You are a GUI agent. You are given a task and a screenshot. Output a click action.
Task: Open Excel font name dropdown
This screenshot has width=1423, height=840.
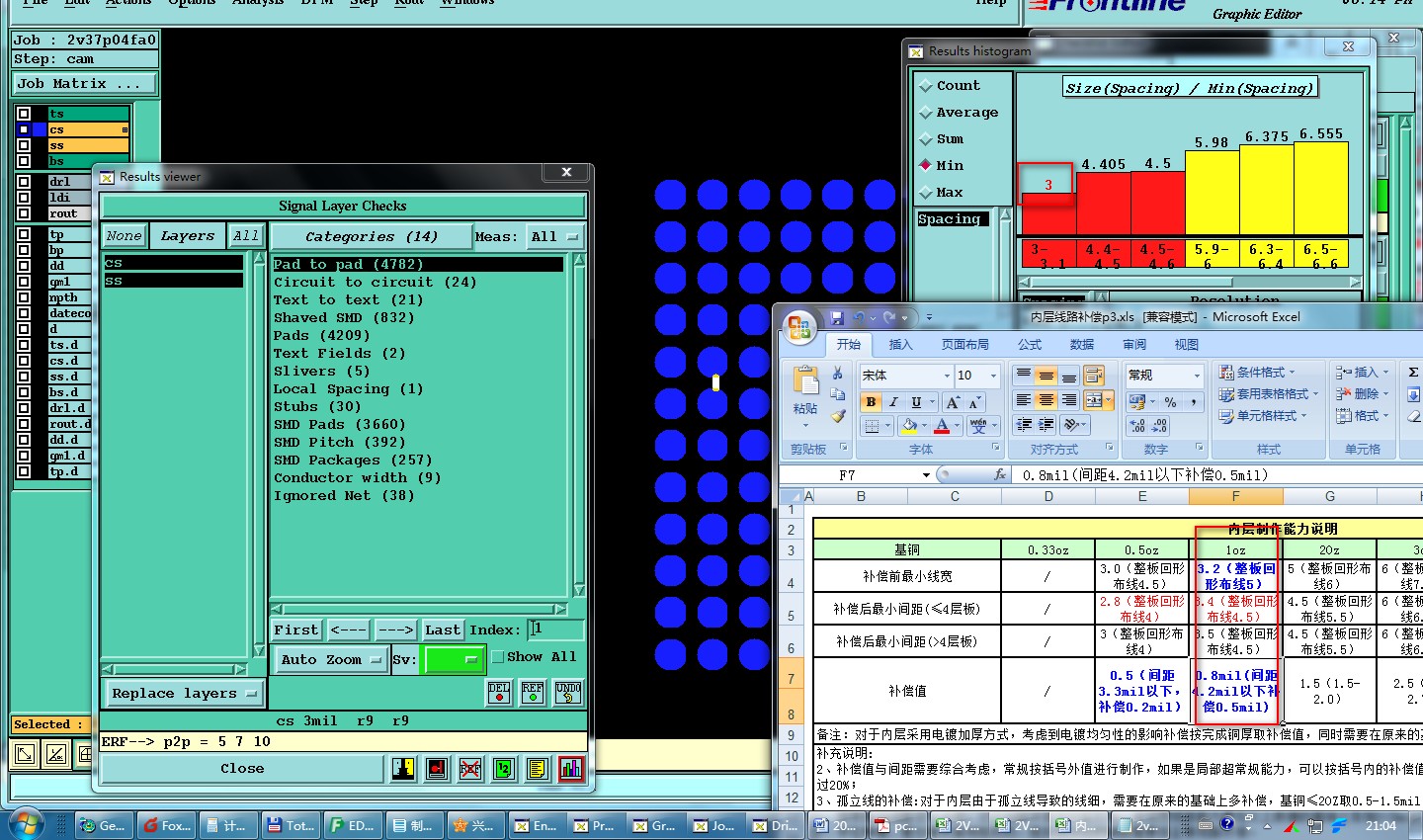pyautogui.click(x=947, y=376)
